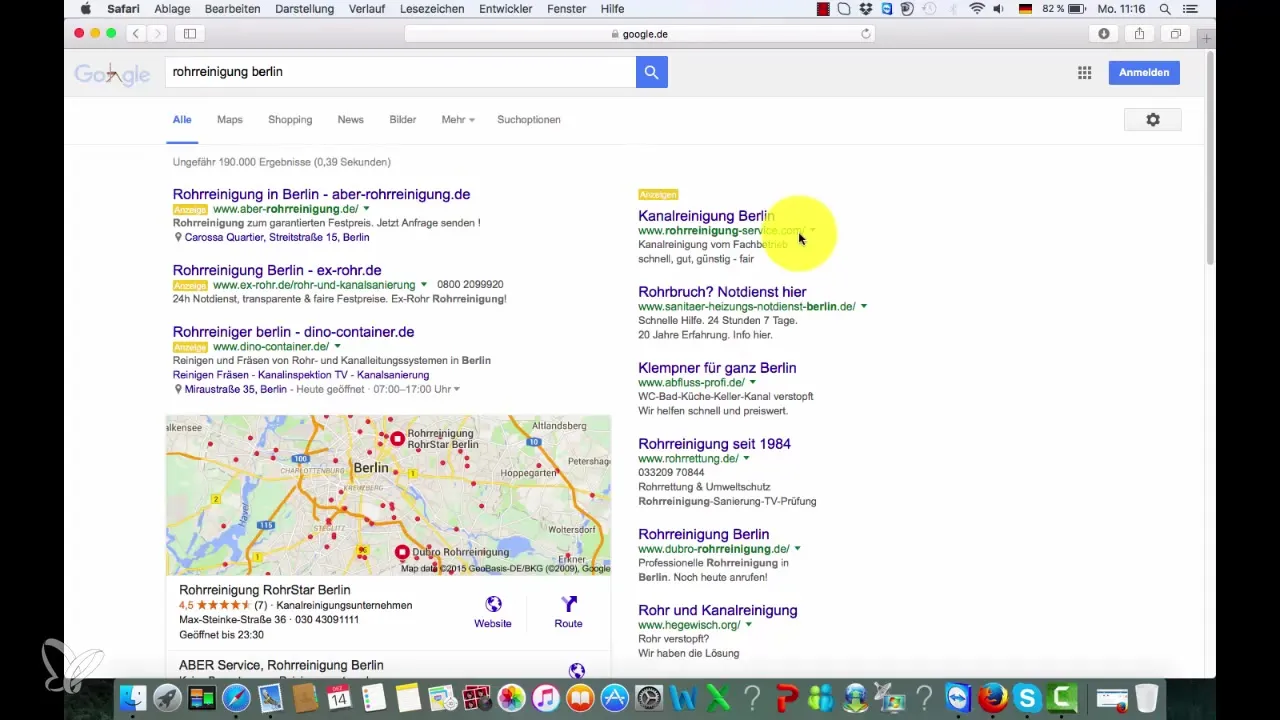
Task: Click the Berlin map thumbnail
Action: click(x=388, y=495)
